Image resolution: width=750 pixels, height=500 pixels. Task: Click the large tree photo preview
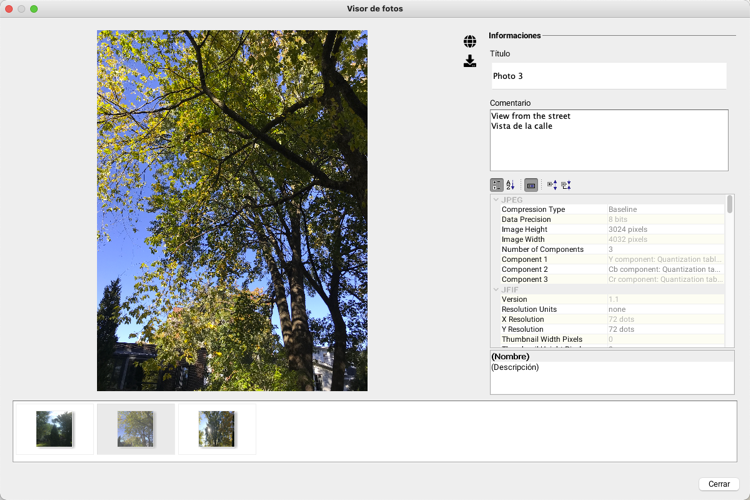(232, 210)
